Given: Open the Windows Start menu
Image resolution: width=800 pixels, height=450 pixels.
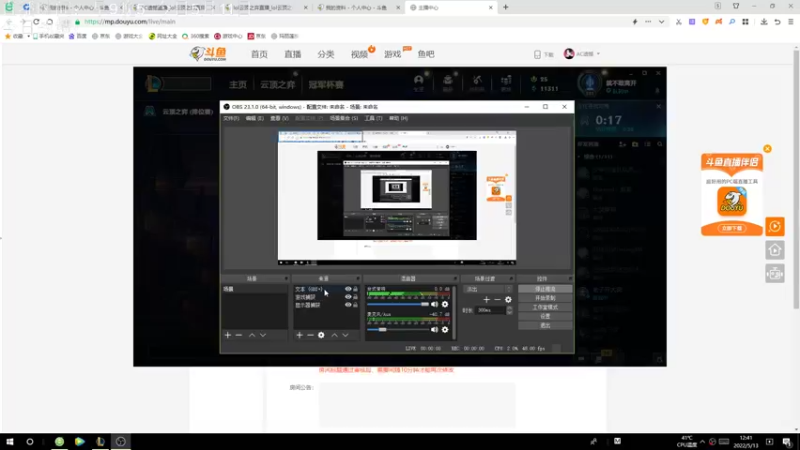Looking at the screenshot, I should pyautogui.click(x=10, y=441).
